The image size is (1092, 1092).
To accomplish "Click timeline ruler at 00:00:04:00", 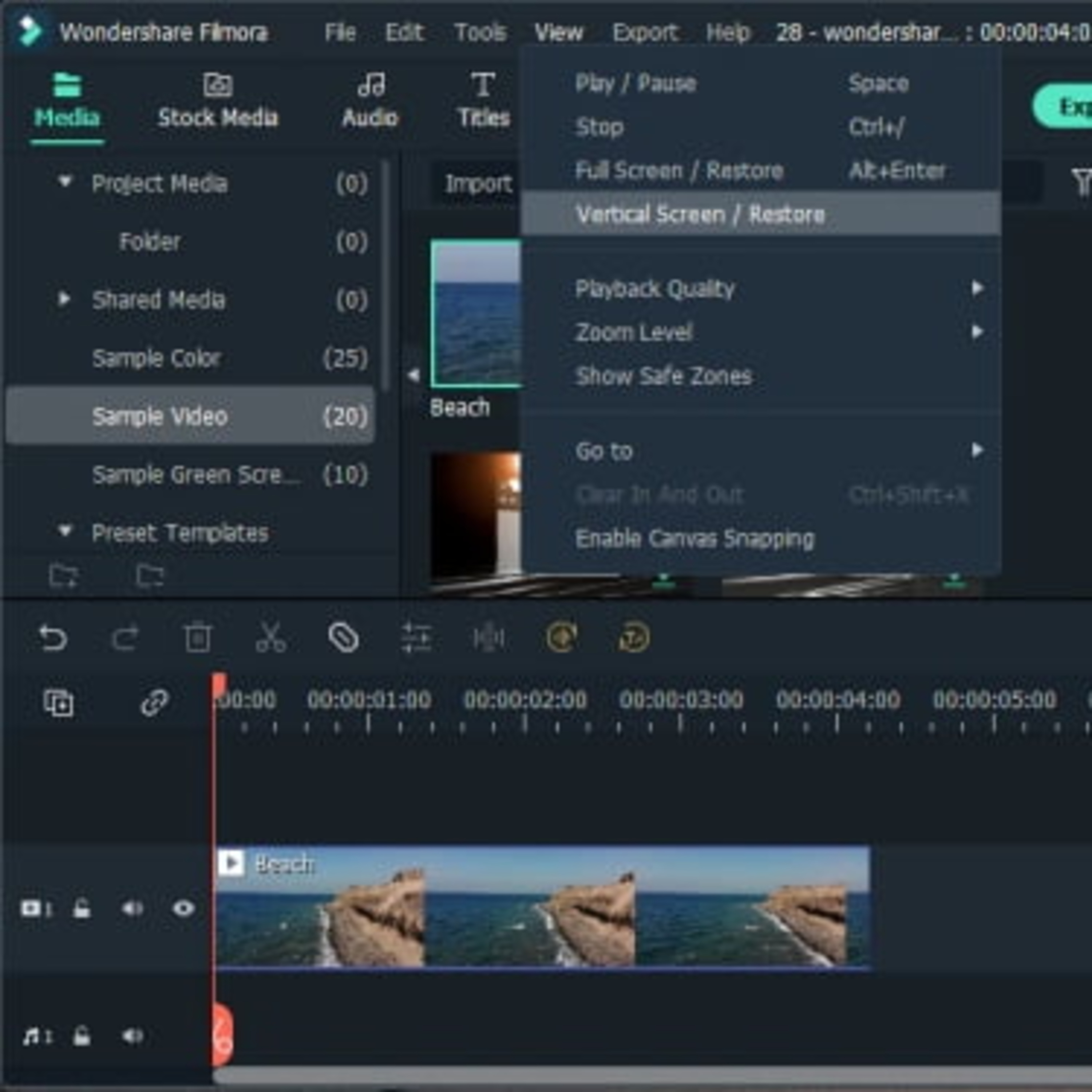I will pyautogui.click(x=838, y=701).
